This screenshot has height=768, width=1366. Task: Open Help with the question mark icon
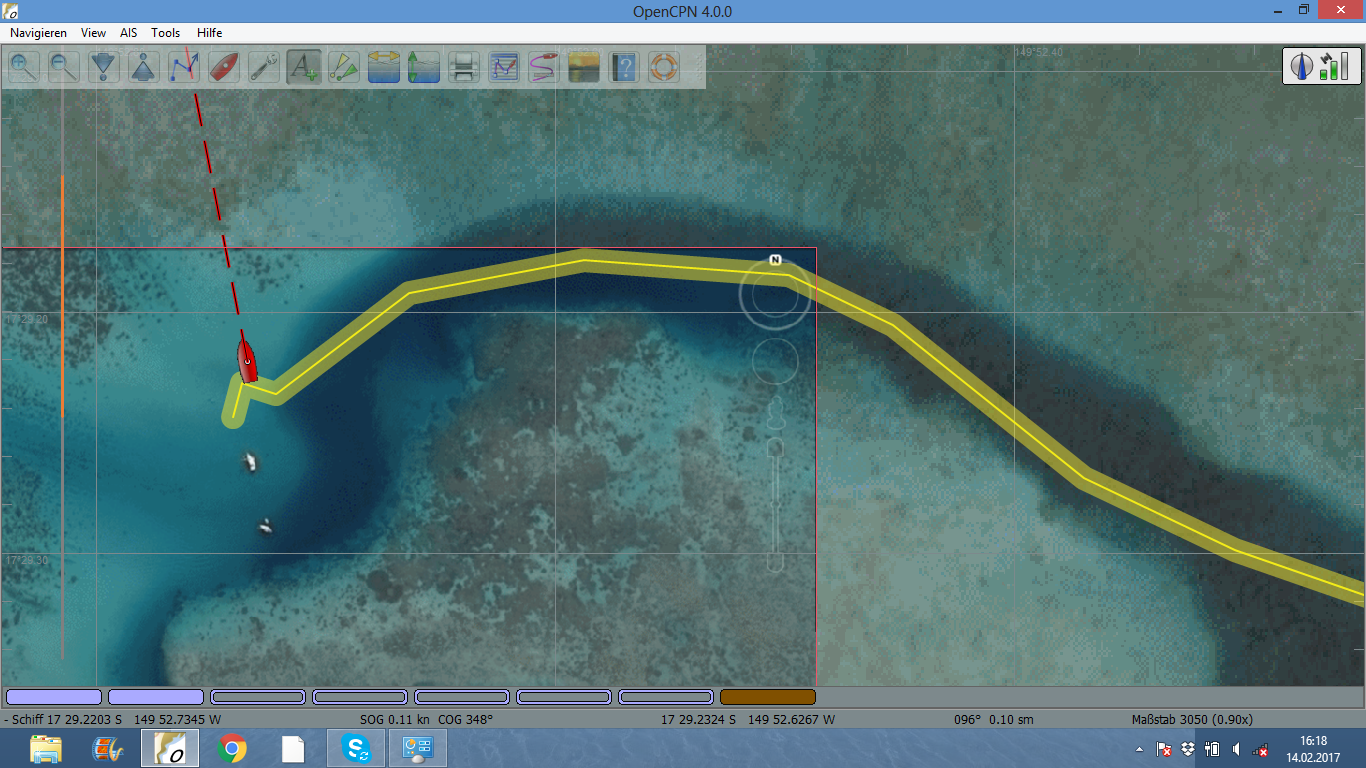pyautogui.click(x=623, y=67)
